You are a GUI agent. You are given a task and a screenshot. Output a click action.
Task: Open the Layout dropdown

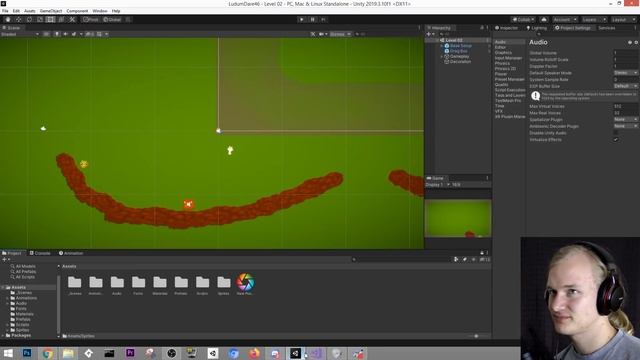tap(623, 20)
